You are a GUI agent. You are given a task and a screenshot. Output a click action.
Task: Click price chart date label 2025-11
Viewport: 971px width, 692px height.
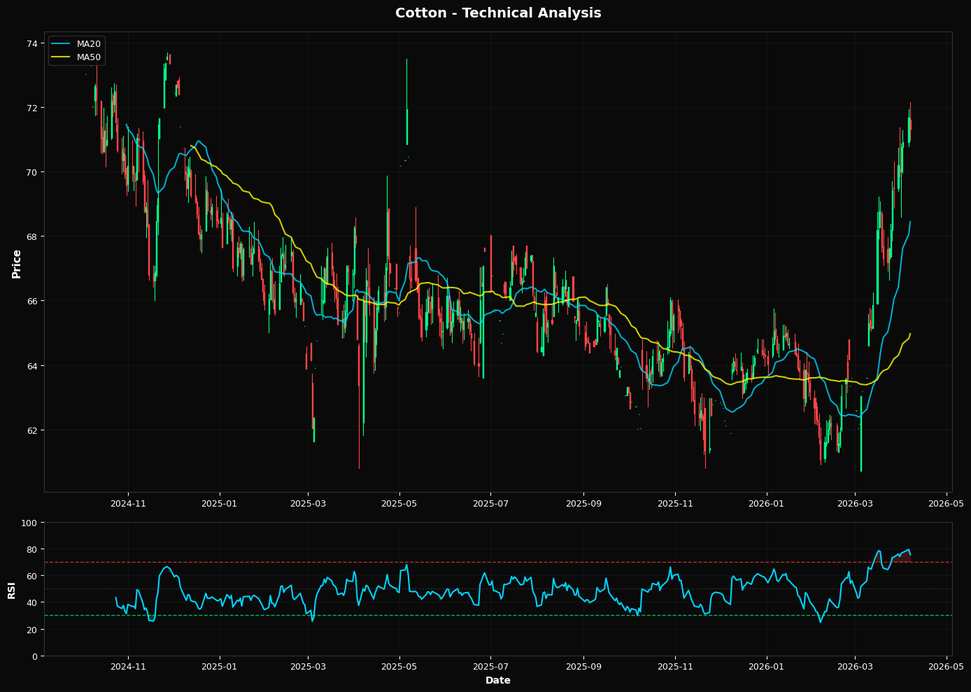pos(675,503)
